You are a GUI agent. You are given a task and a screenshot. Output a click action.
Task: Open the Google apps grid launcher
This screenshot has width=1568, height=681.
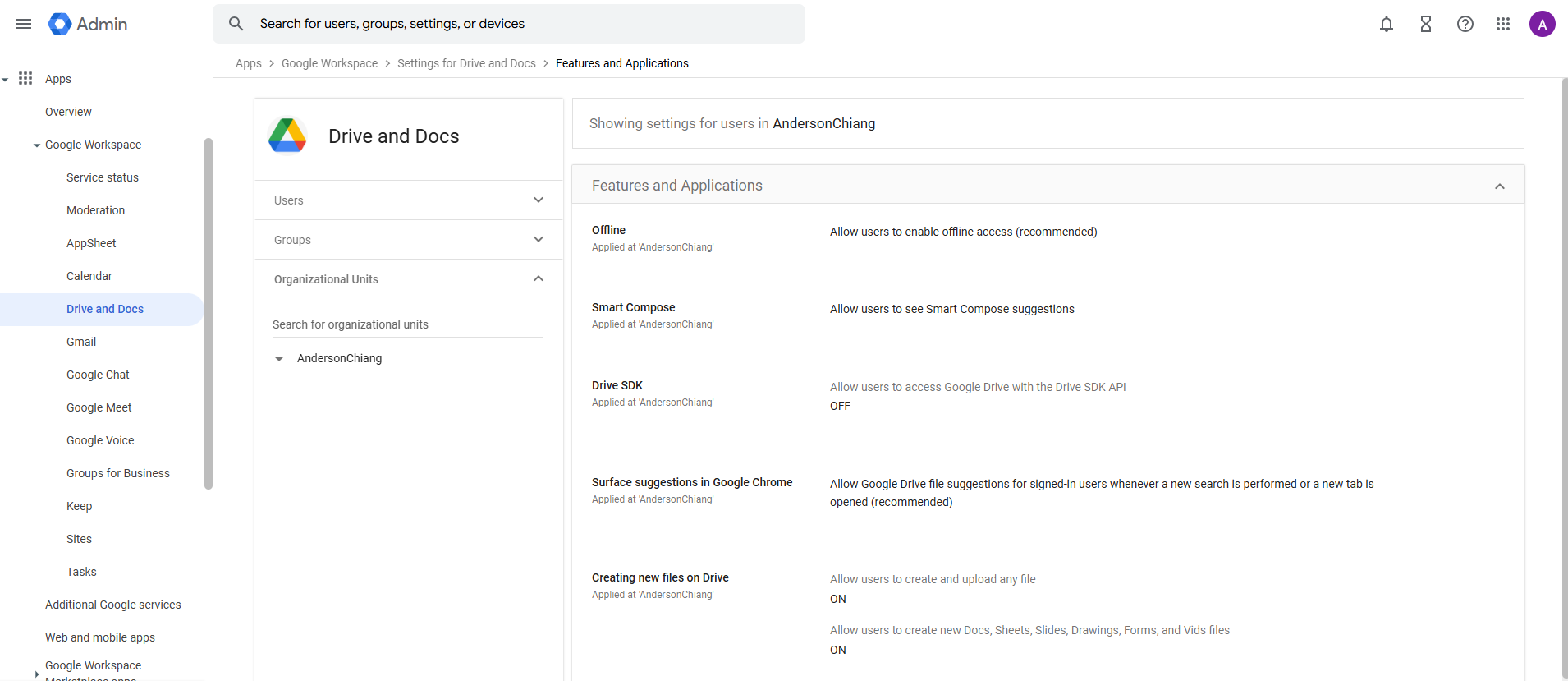1503,24
